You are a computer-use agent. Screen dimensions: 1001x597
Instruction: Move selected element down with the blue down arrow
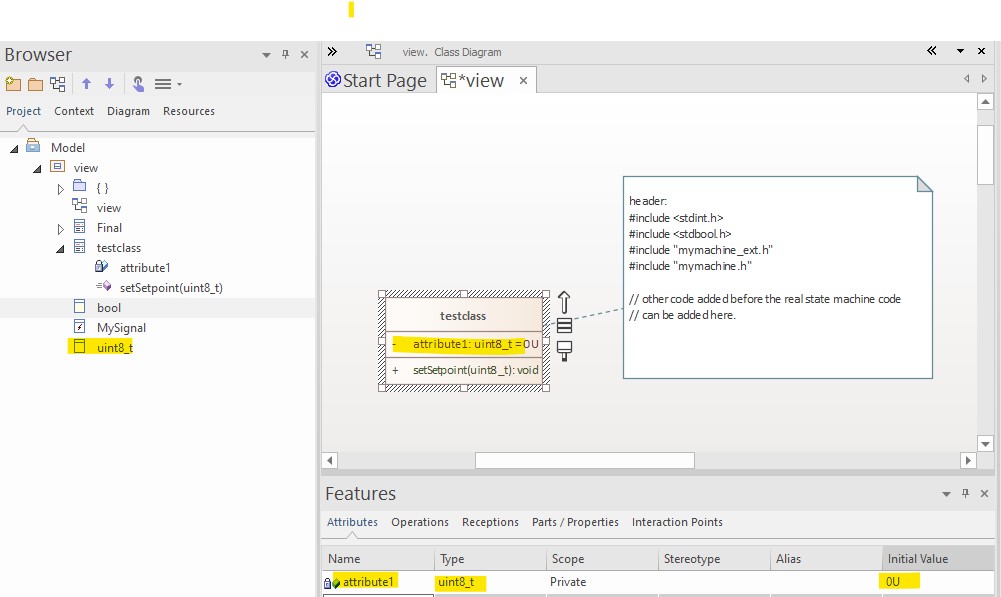click(109, 84)
